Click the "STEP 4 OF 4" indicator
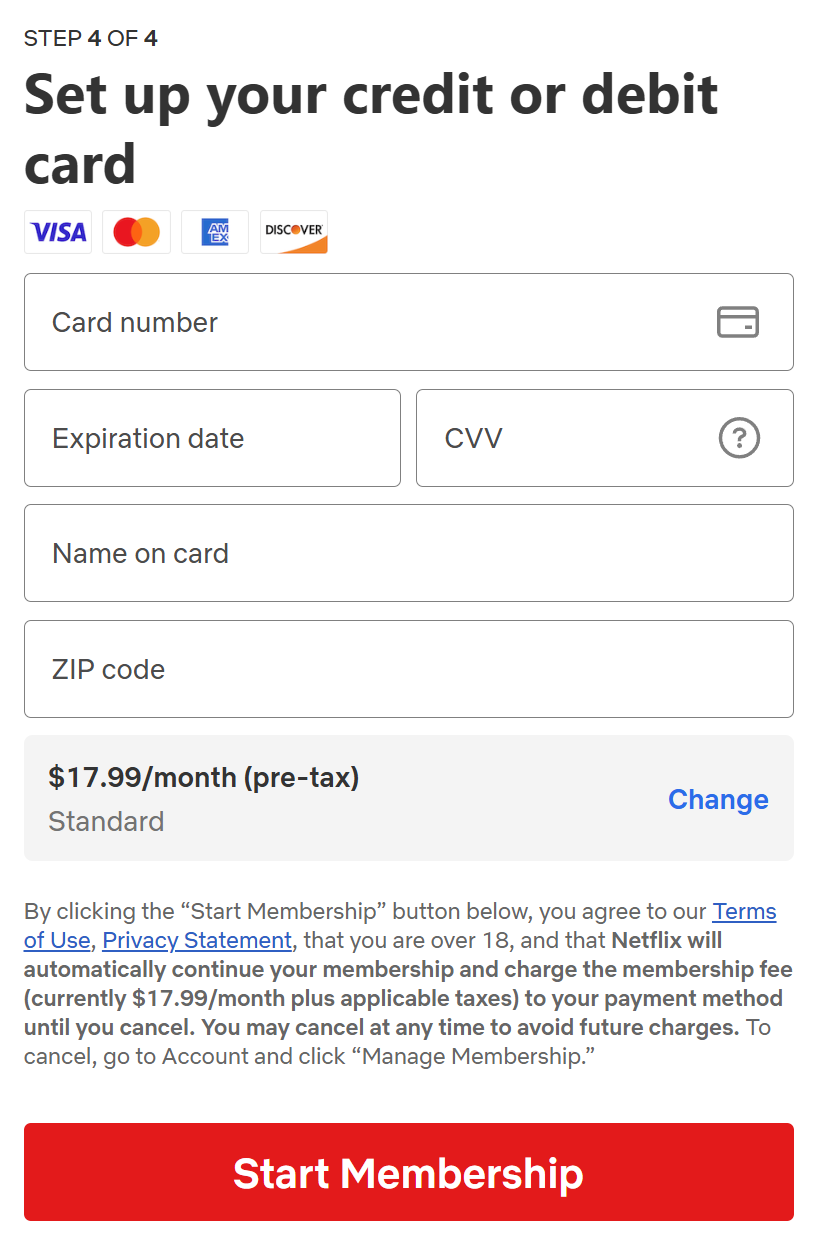The height and width of the screenshot is (1243, 831). [90, 39]
